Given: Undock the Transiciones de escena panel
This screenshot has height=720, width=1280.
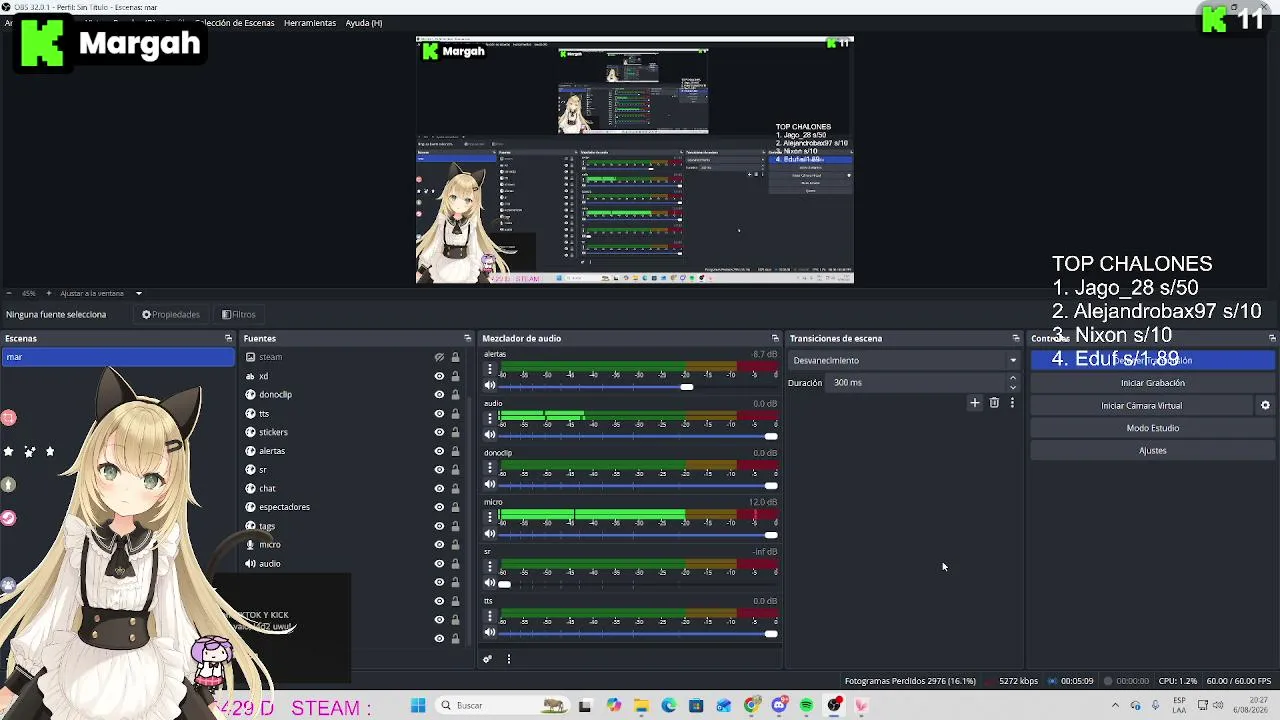Looking at the screenshot, I should 1016,339.
